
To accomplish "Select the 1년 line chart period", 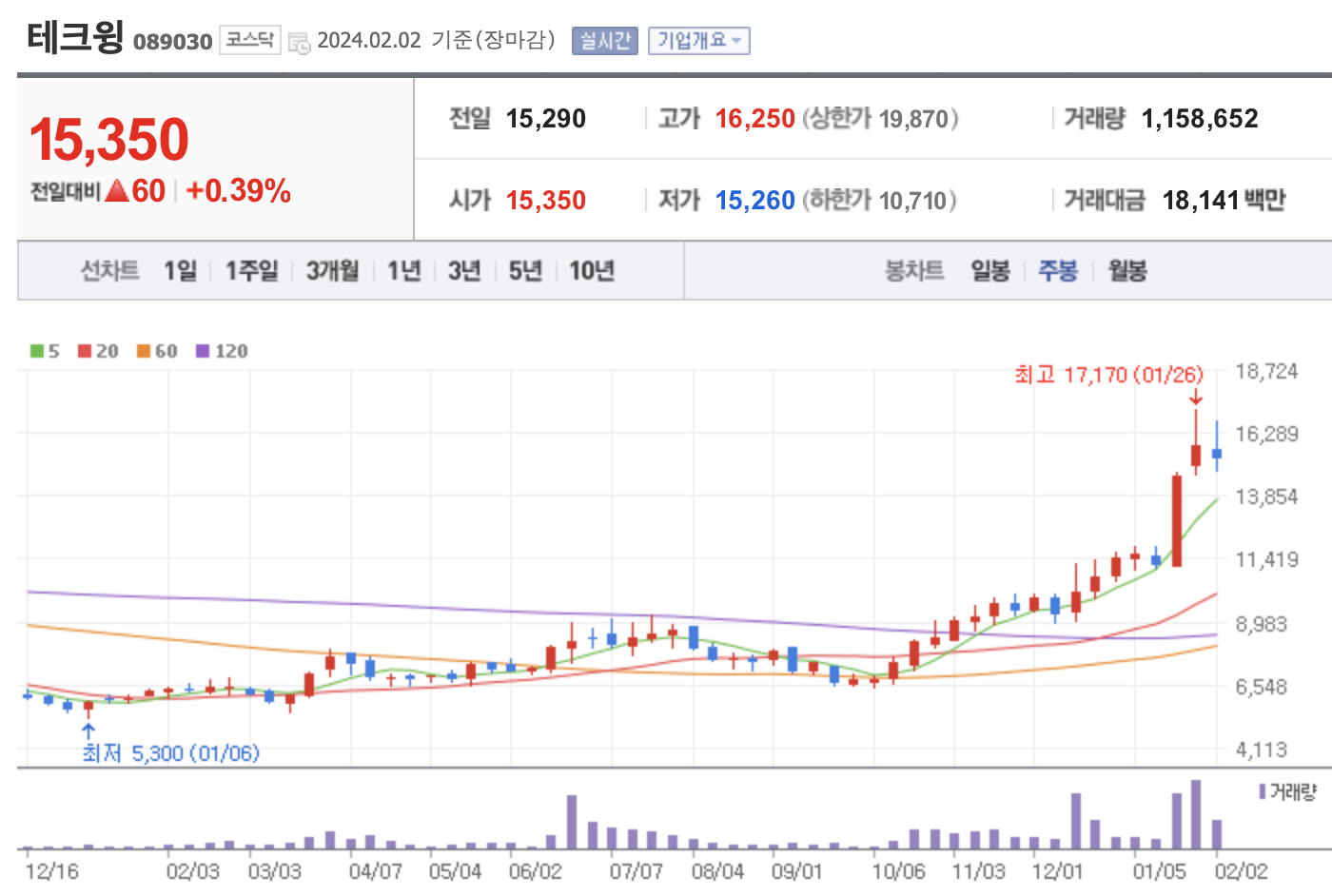I will [x=404, y=271].
